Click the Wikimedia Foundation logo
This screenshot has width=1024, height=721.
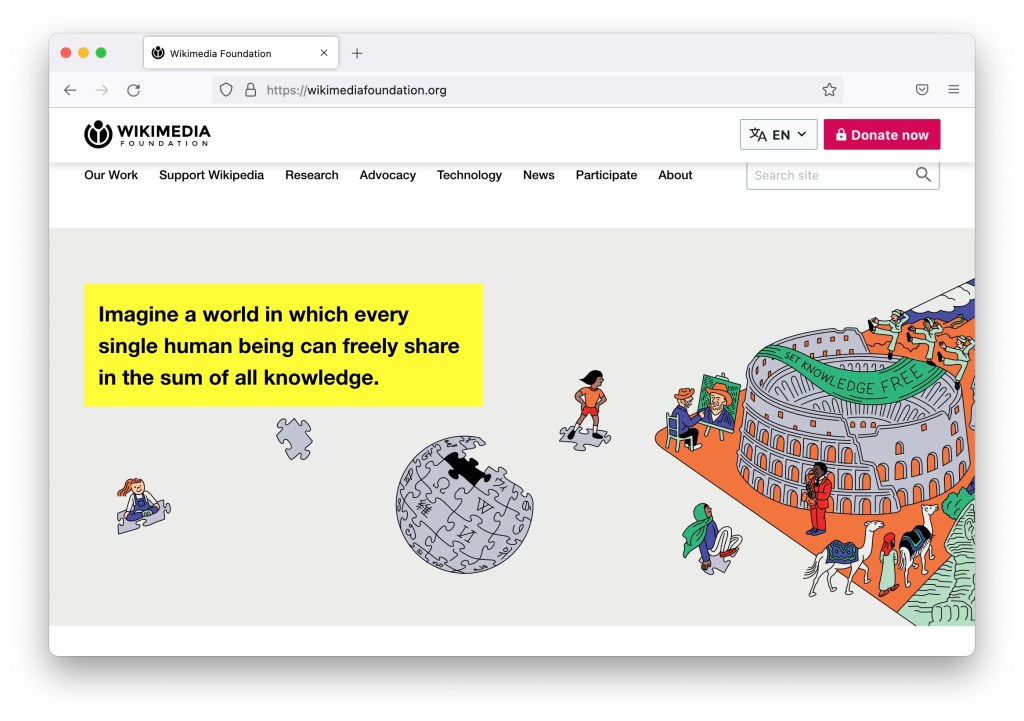[x=147, y=135]
